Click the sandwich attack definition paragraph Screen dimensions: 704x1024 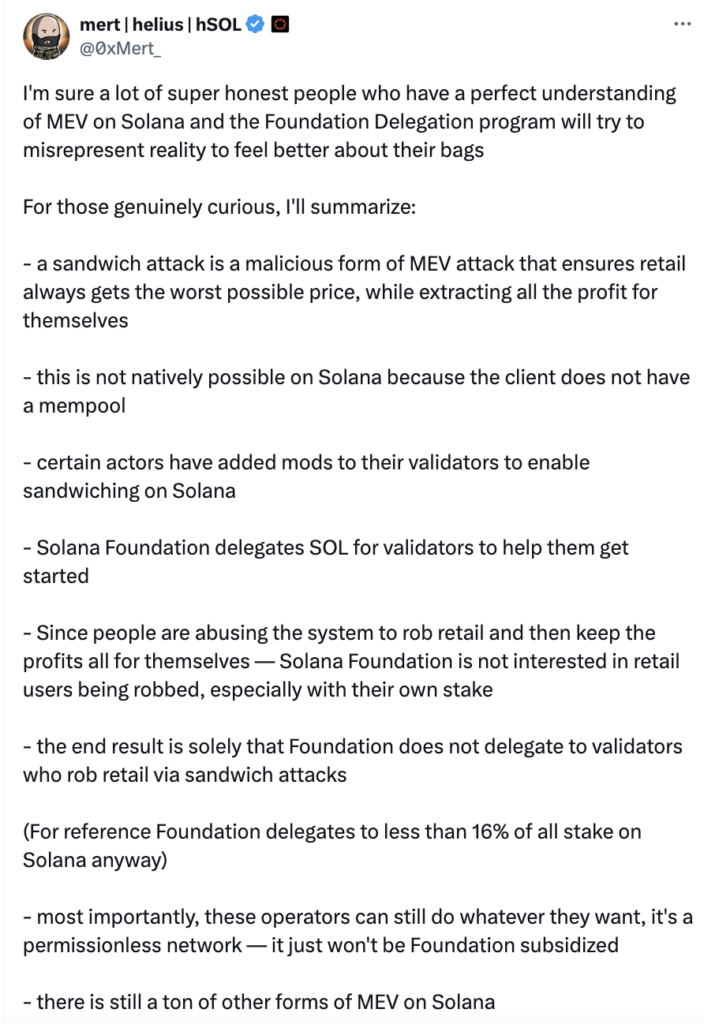(354, 292)
